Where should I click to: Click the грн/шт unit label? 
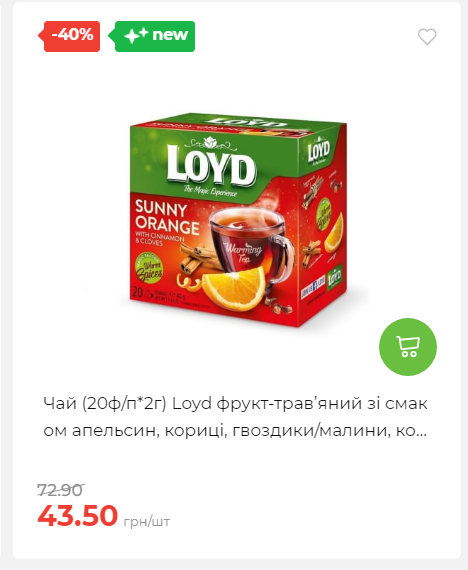(x=147, y=522)
